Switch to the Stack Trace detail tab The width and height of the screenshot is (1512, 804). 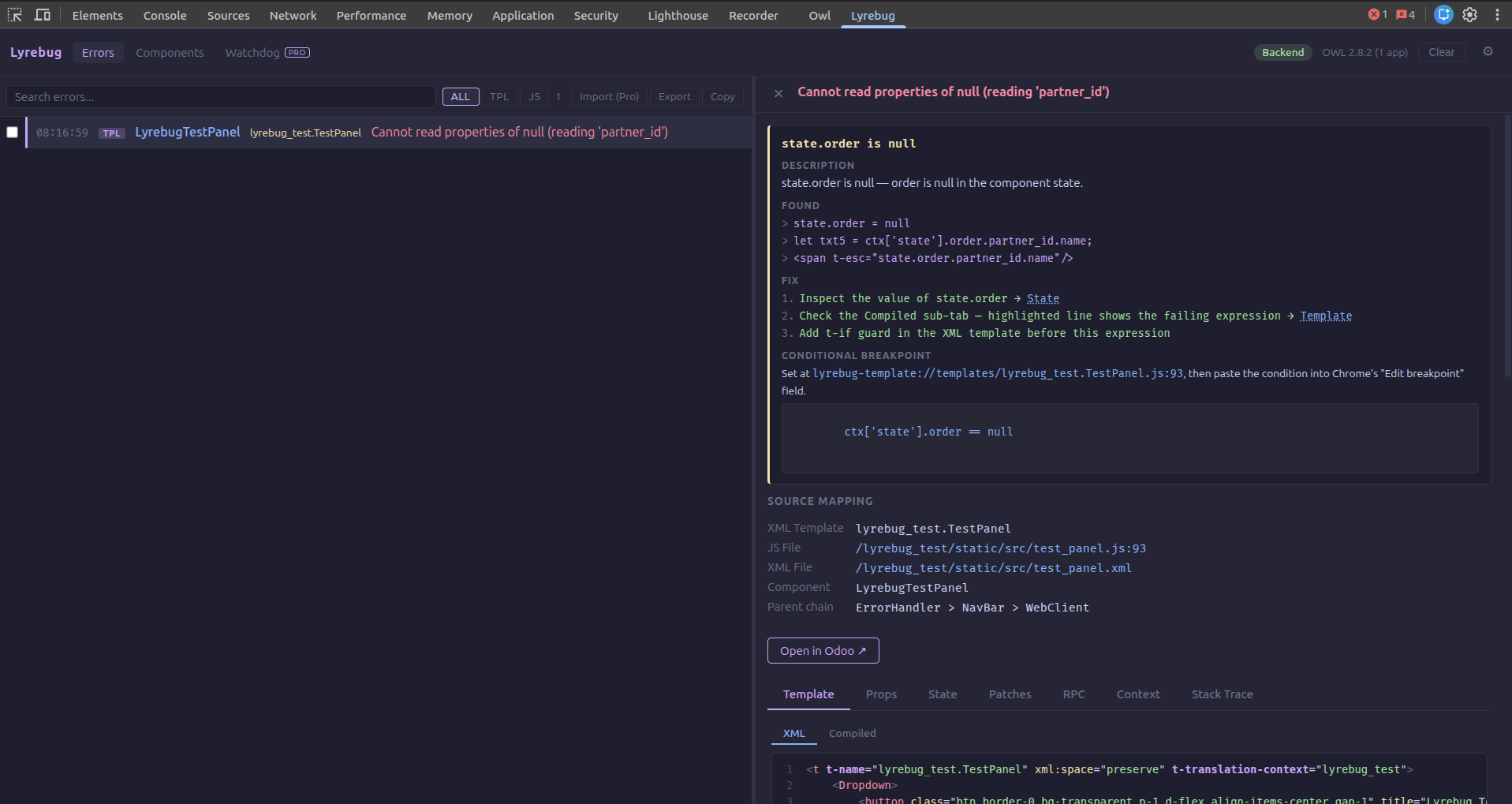[x=1222, y=694]
